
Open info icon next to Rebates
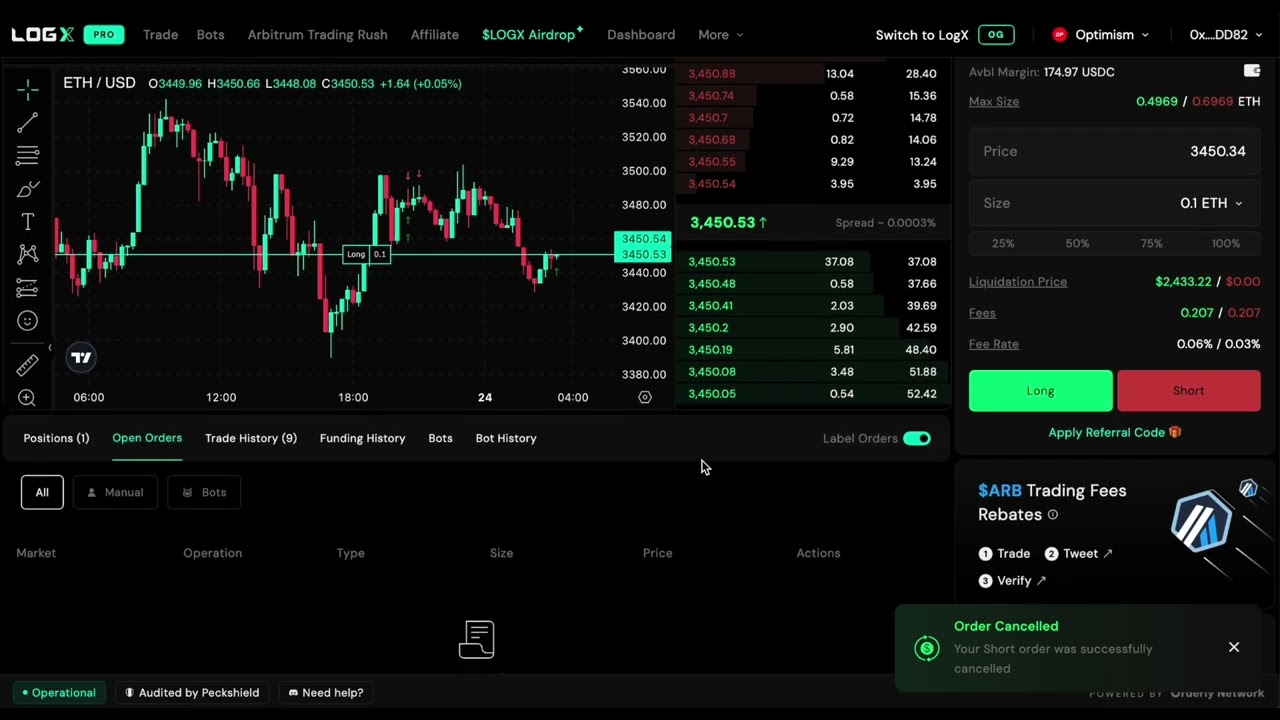point(1052,515)
